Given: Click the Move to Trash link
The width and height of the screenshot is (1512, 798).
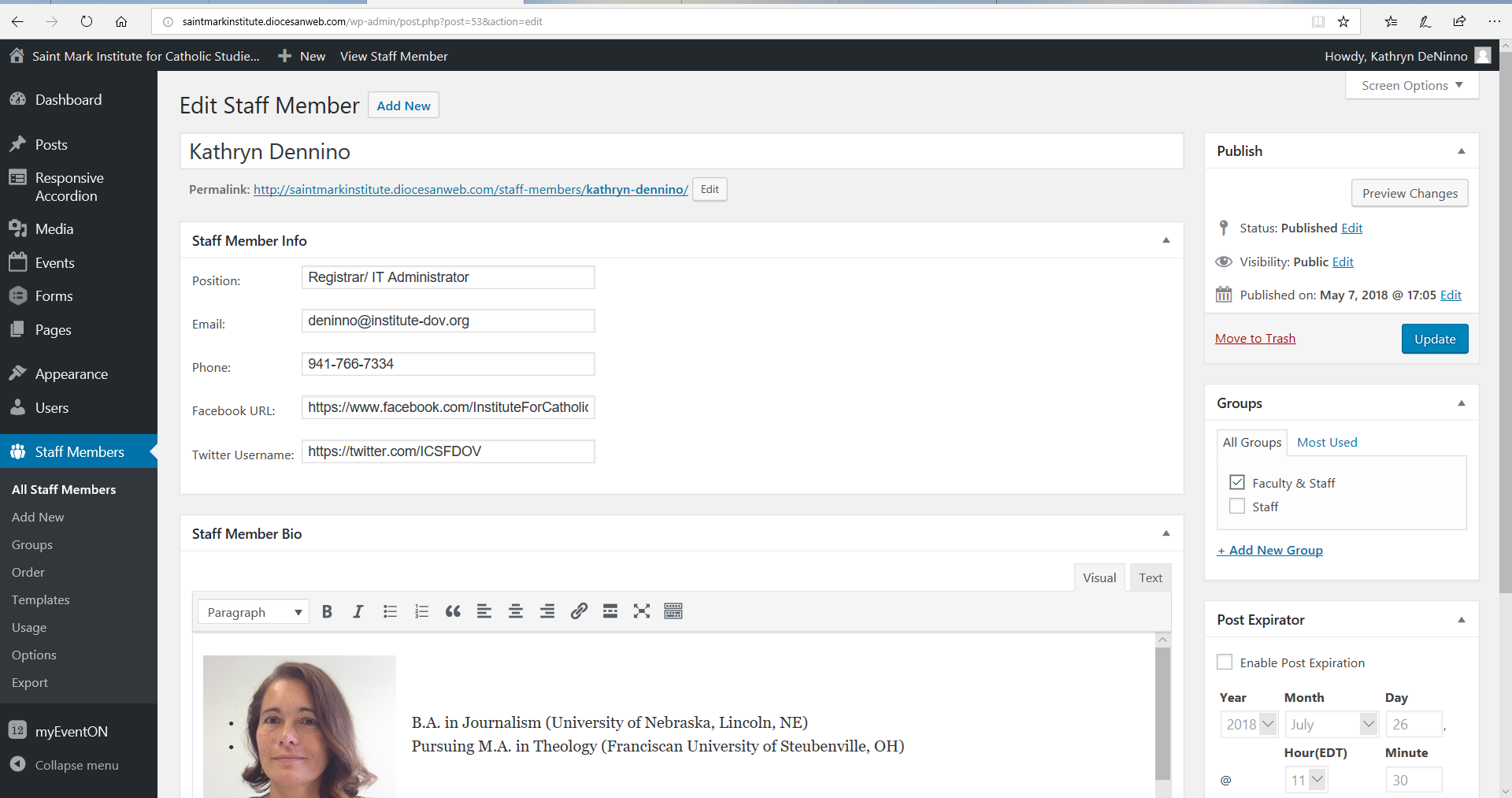Looking at the screenshot, I should coord(1254,339).
